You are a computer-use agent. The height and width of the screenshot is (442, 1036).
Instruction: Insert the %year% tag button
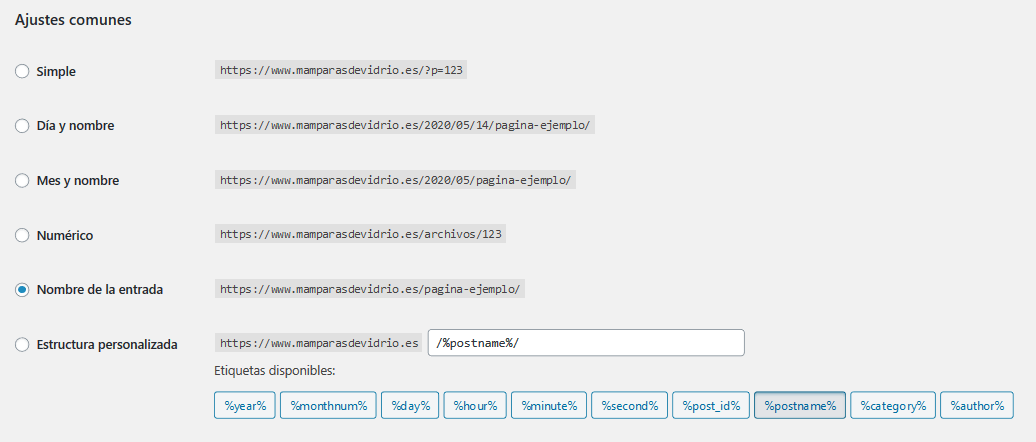(x=245, y=405)
